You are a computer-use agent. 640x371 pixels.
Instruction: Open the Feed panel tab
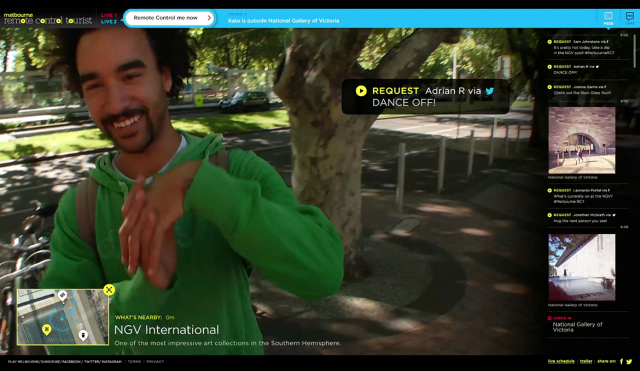pyautogui.click(x=608, y=18)
